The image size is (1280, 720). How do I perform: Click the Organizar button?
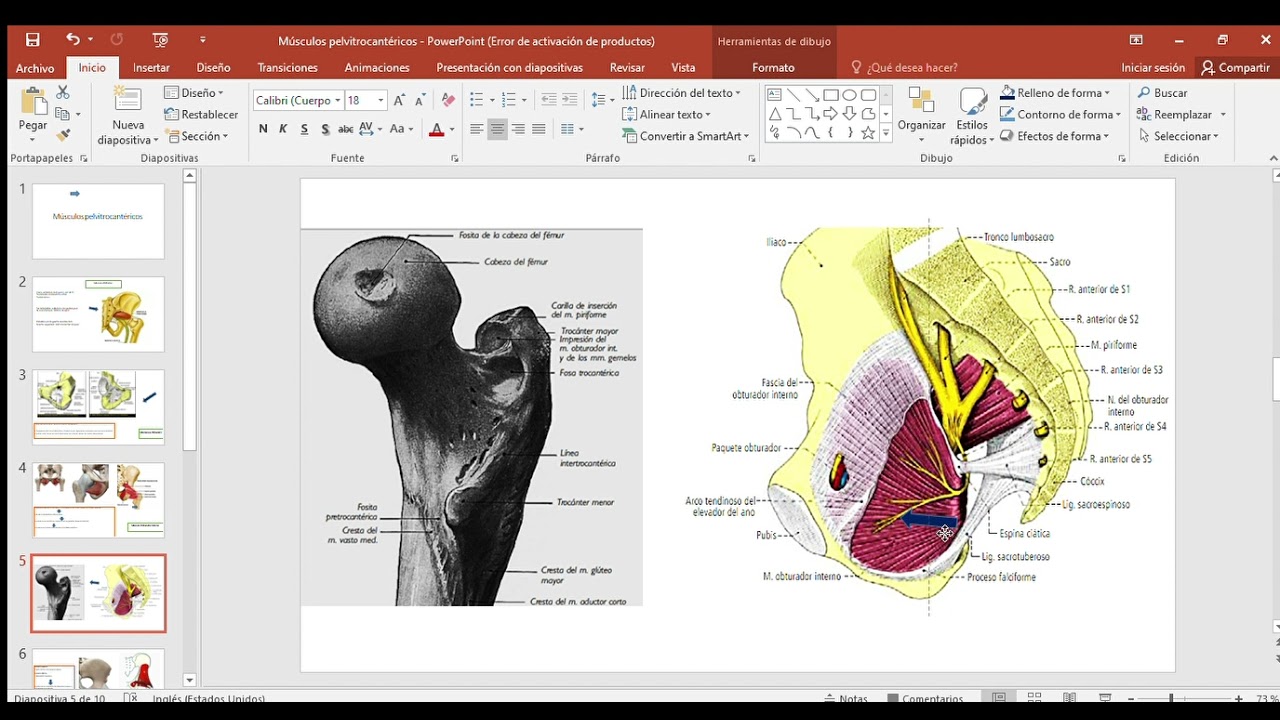[x=921, y=115]
